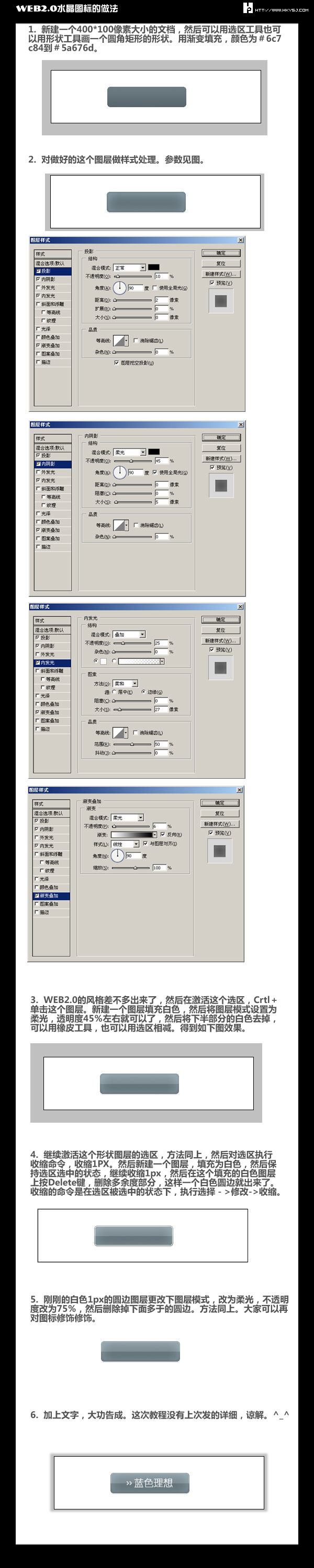This screenshot has width=314, height=1568.
Task: Open contour (等高线) thumbnail in 内发光 dialog
Action: [118, 732]
